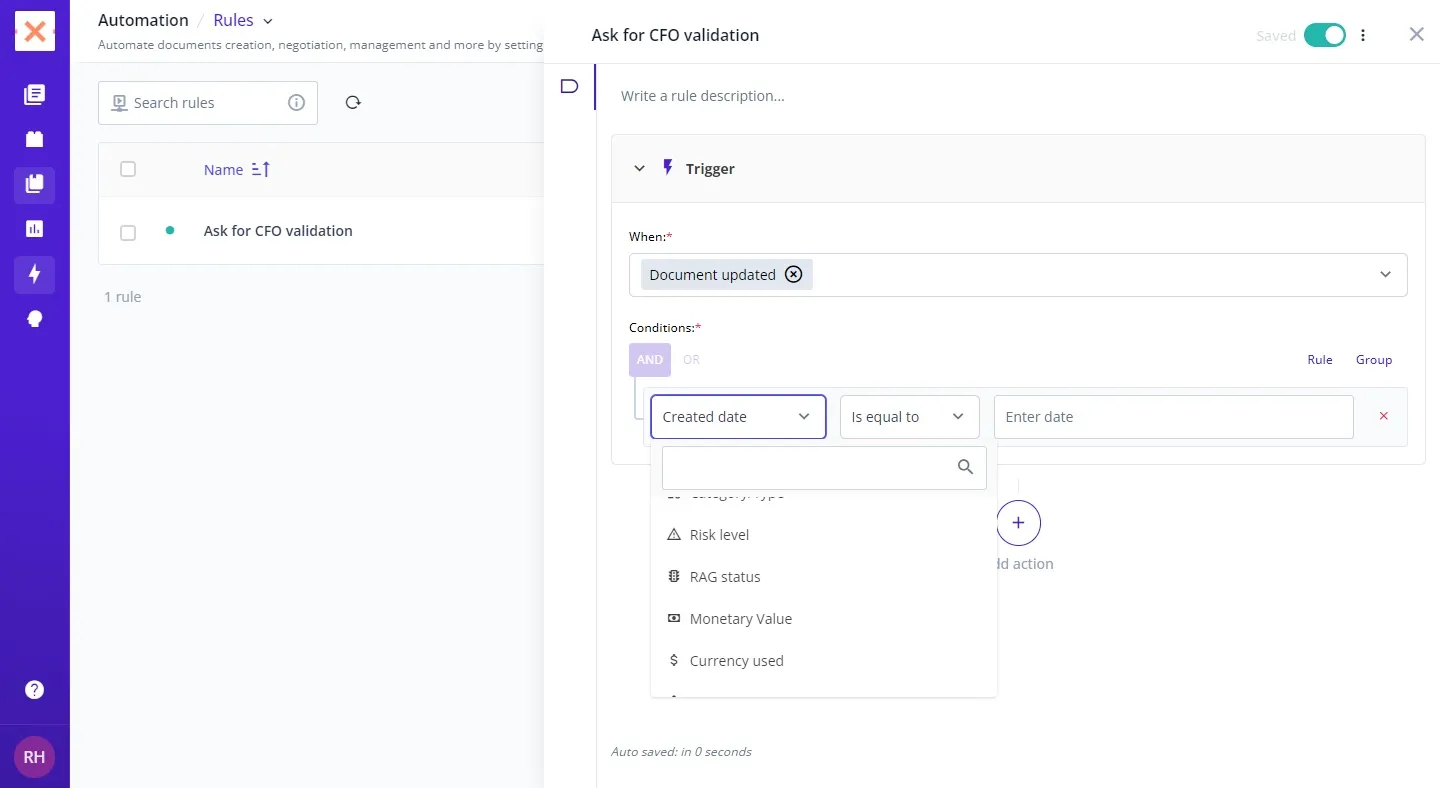Screen dimensions: 1440x788
Task: Click the refresh rules icon
Action: (353, 103)
